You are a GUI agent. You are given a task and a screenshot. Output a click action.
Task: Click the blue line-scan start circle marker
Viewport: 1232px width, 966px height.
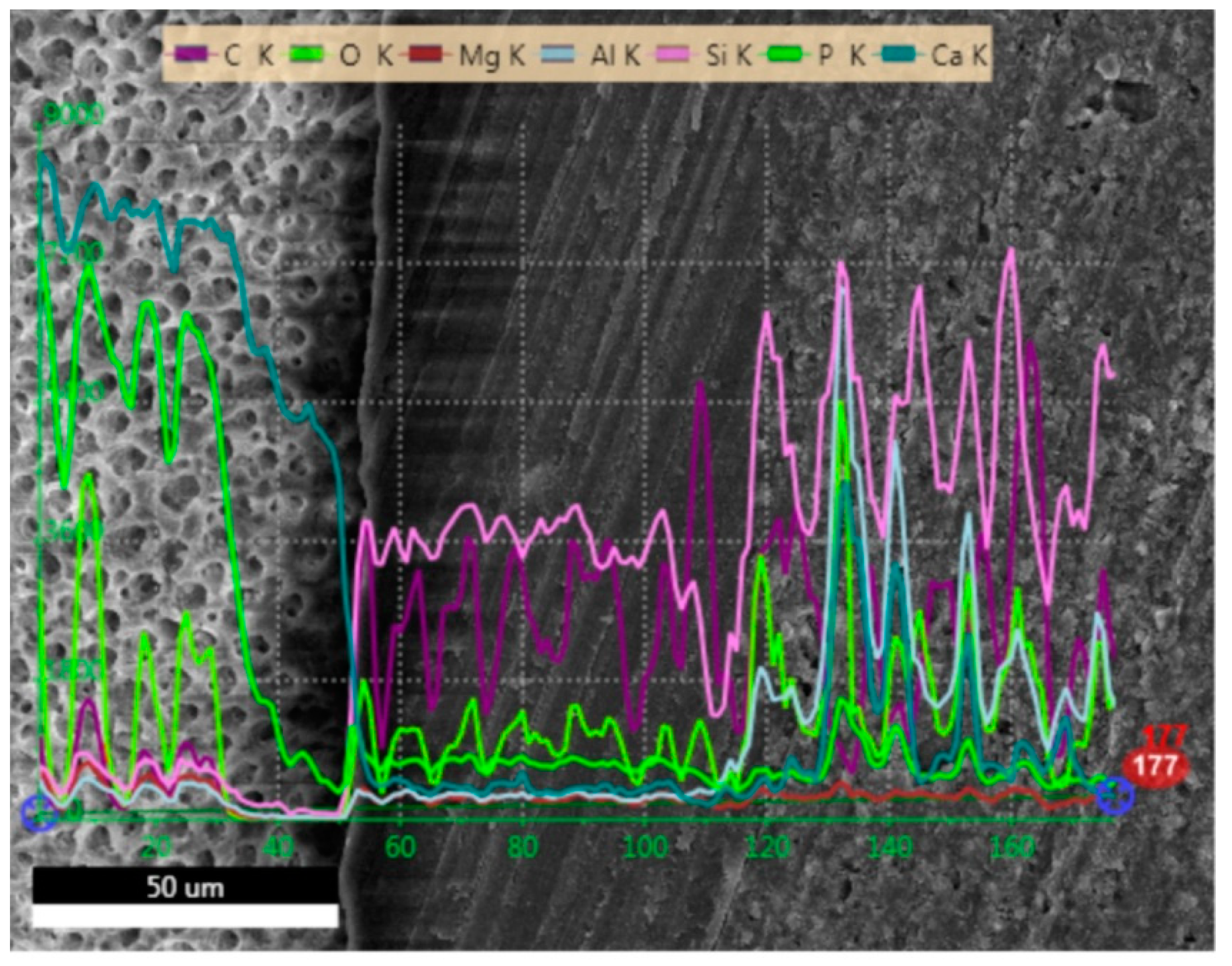[40, 814]
